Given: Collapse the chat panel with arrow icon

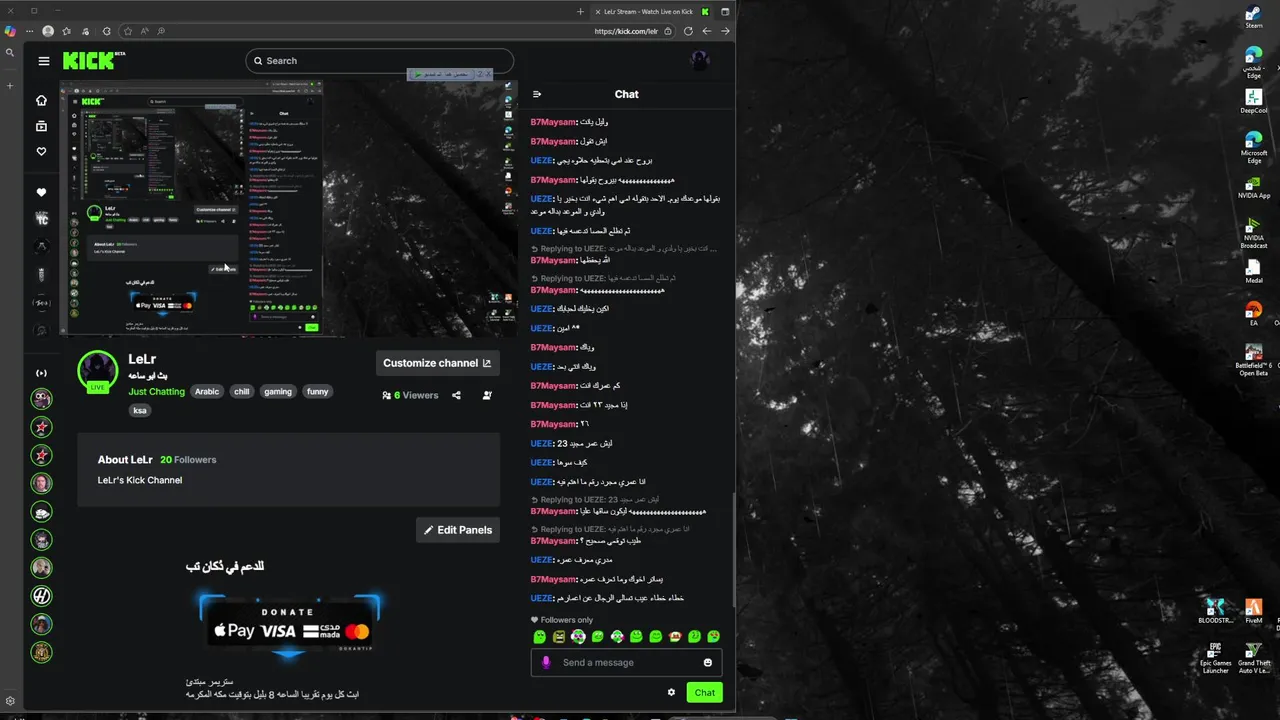Looking at the screenshot, I should coord(537,94).
